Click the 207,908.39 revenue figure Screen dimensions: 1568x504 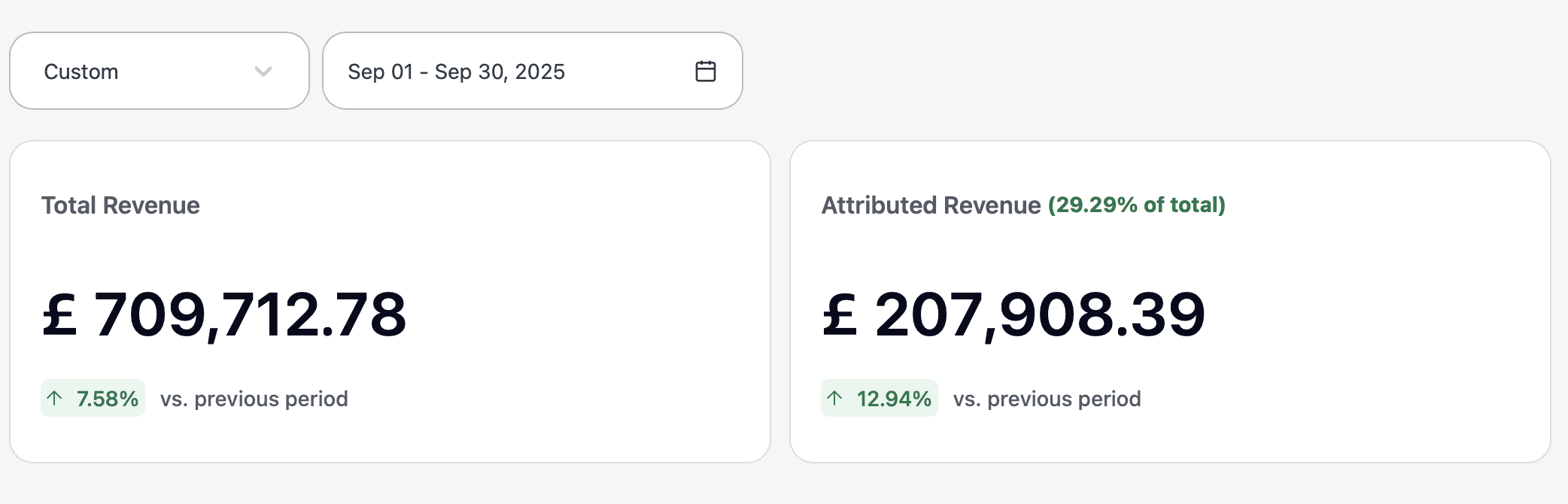pos(1040,314)
